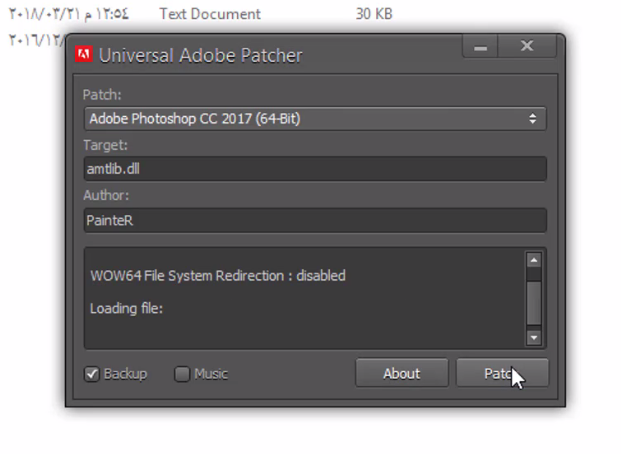Open the Patch selection dropdown
The image size is (621, 454).
click(x=315, y=119)
